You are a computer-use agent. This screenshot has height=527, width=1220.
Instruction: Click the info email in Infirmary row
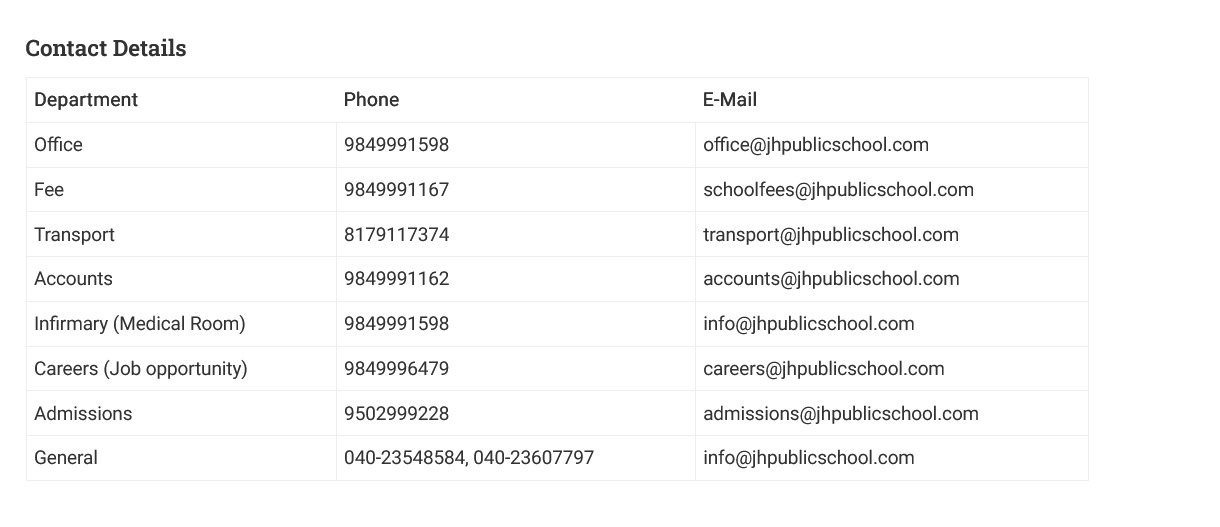[809, 324]
